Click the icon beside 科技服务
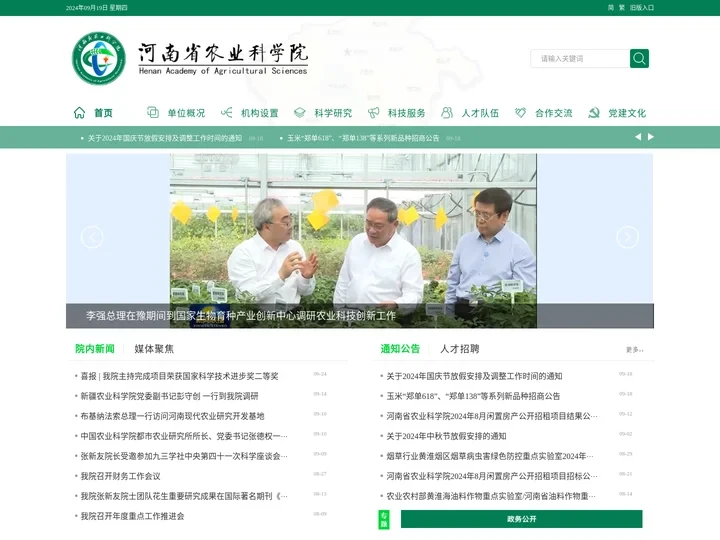720x540 pixels. pos(373,112)
